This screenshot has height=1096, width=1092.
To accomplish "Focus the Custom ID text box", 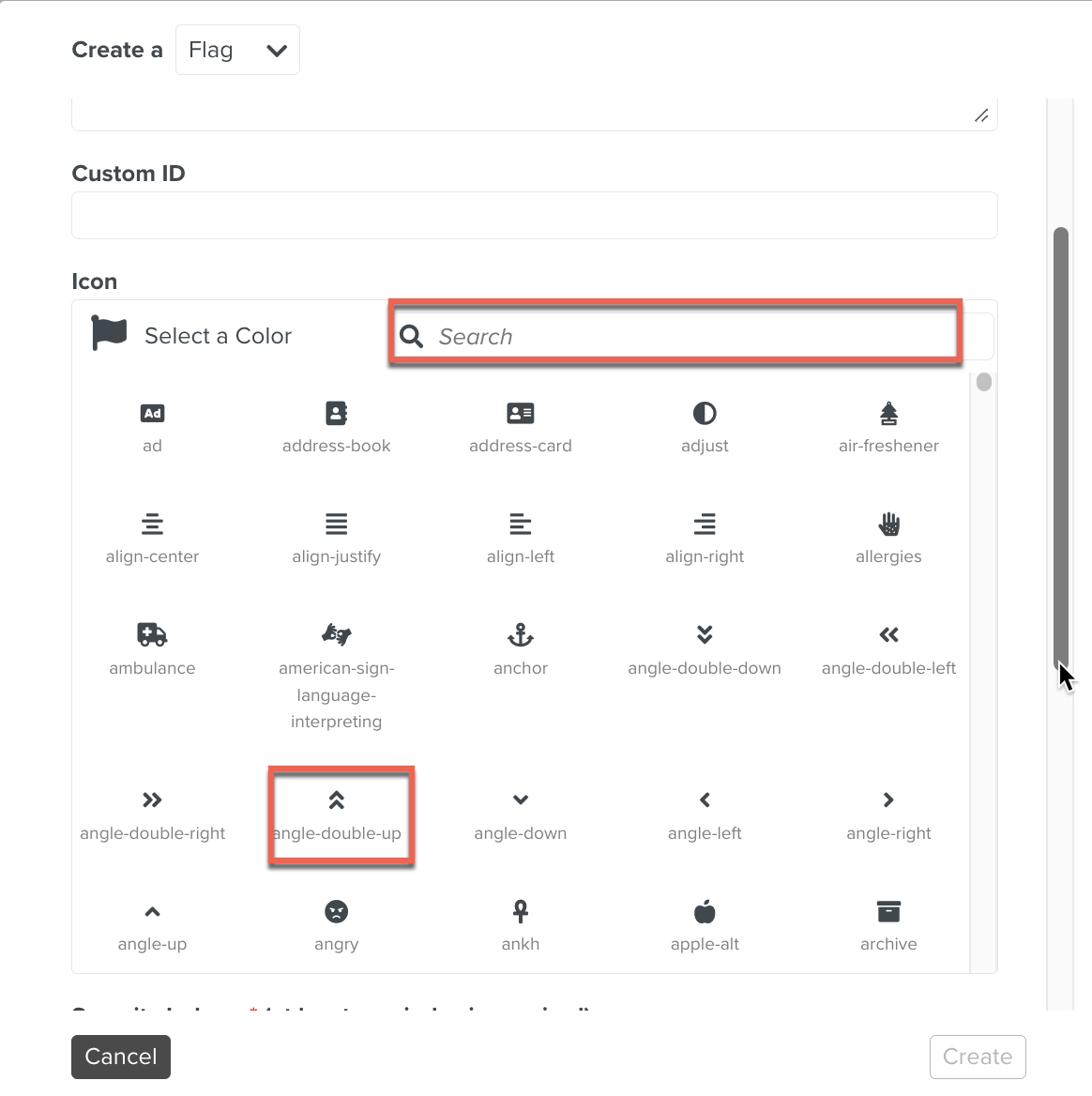I will (534, 216).
